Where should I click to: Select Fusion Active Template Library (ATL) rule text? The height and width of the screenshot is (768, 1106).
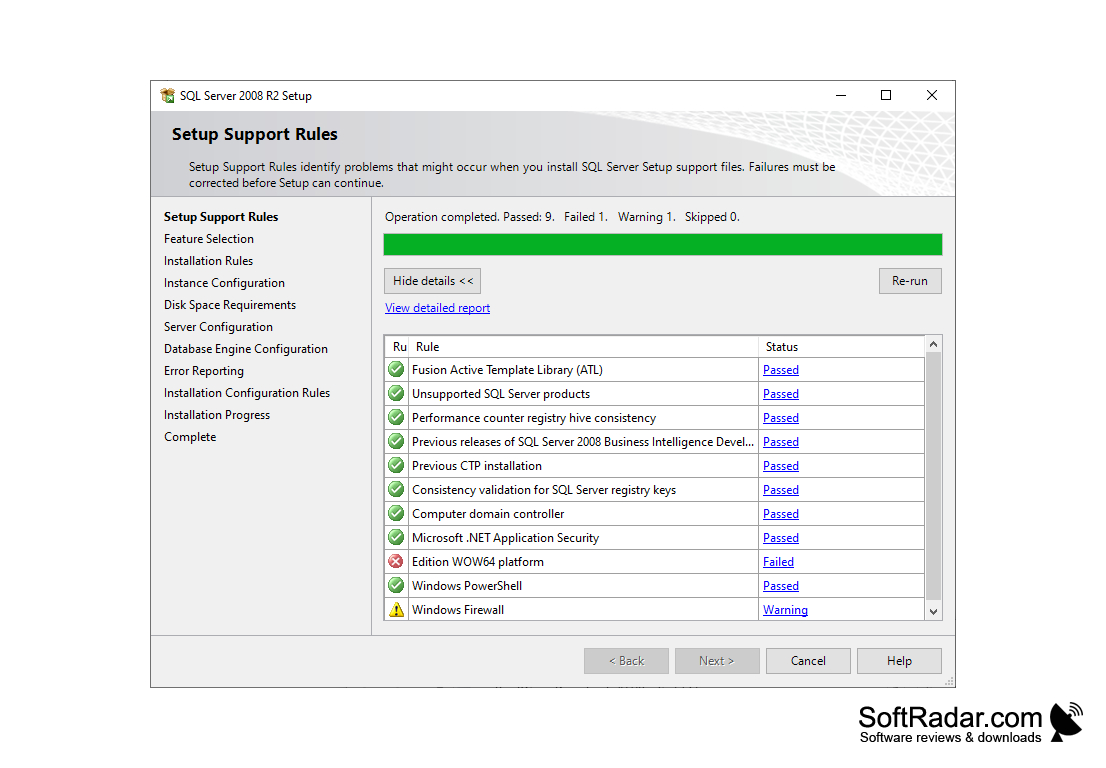pos(507,370)
